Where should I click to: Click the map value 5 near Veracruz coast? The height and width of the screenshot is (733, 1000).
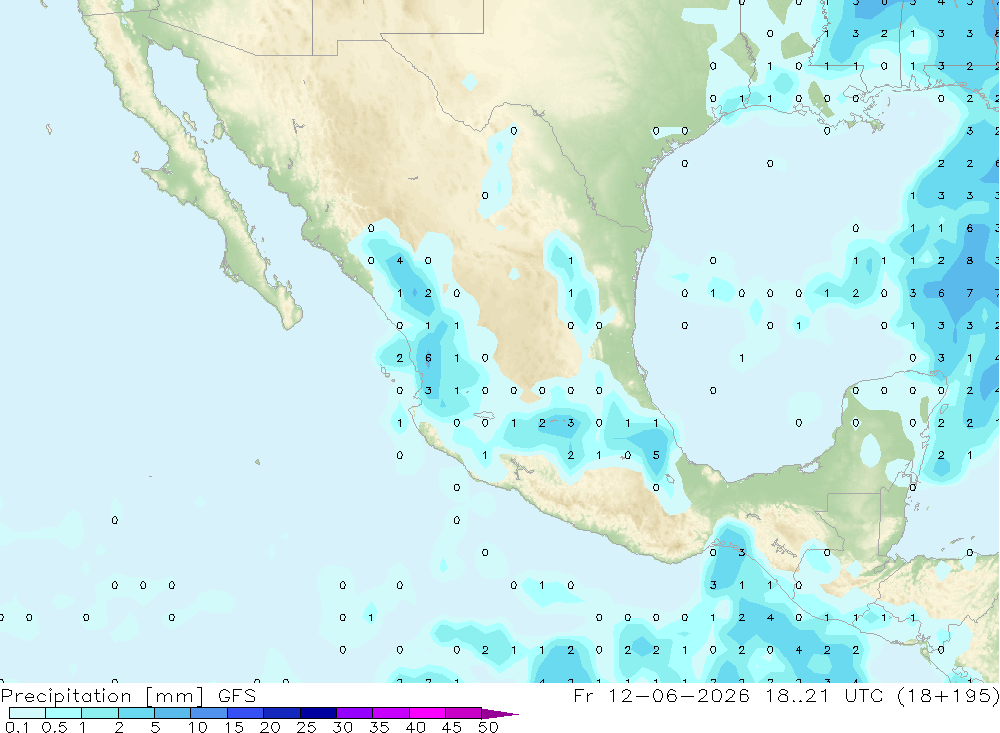click(x=656, y=455)
